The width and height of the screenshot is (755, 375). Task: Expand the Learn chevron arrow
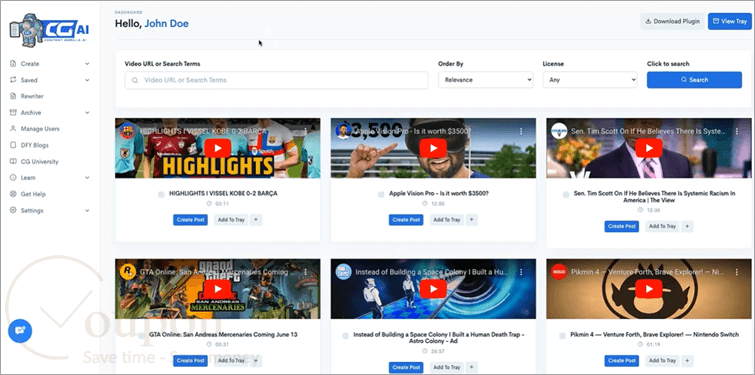pyautogui.click(x=87, y=178)
